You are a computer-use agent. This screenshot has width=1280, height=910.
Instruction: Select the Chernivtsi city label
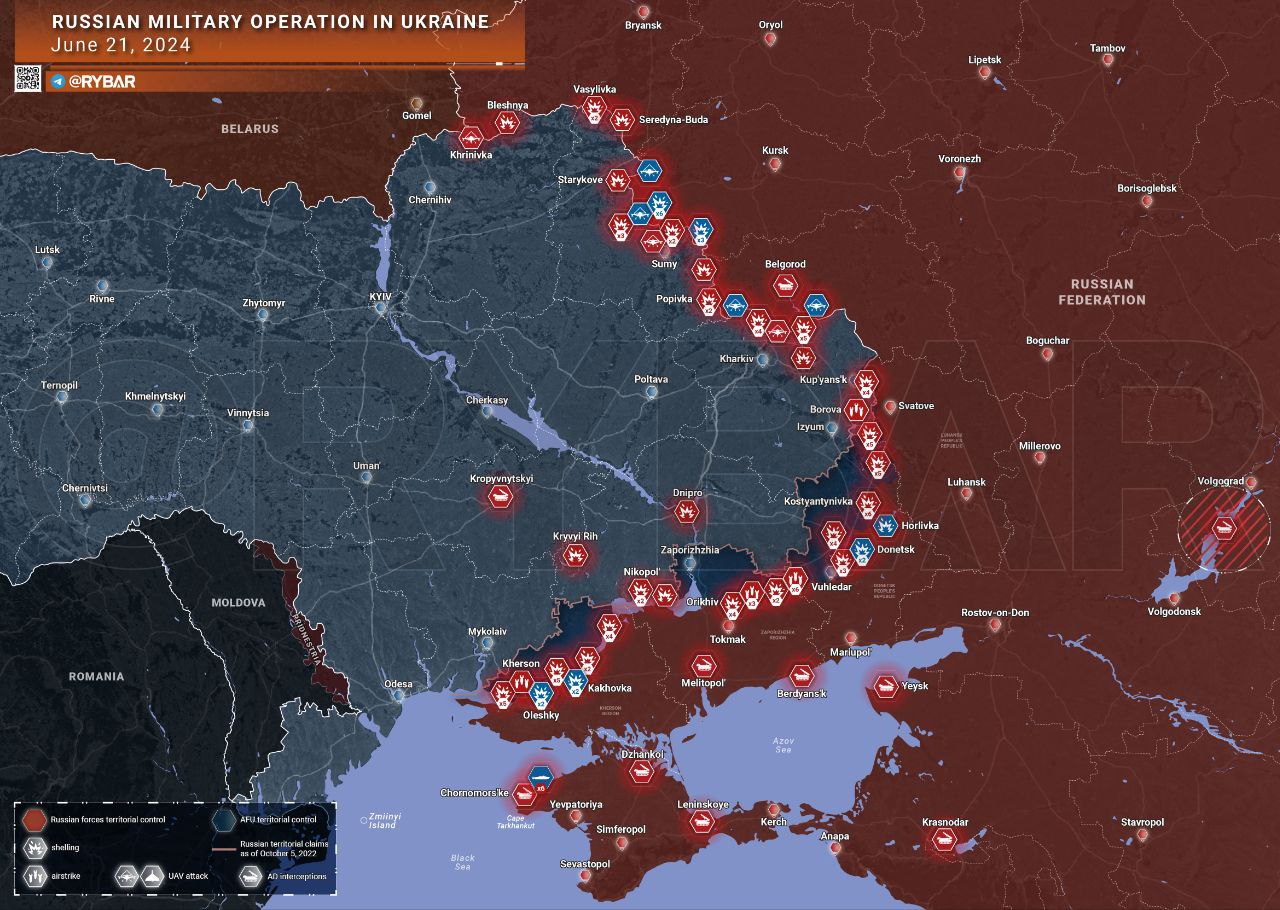click(84, 488)
